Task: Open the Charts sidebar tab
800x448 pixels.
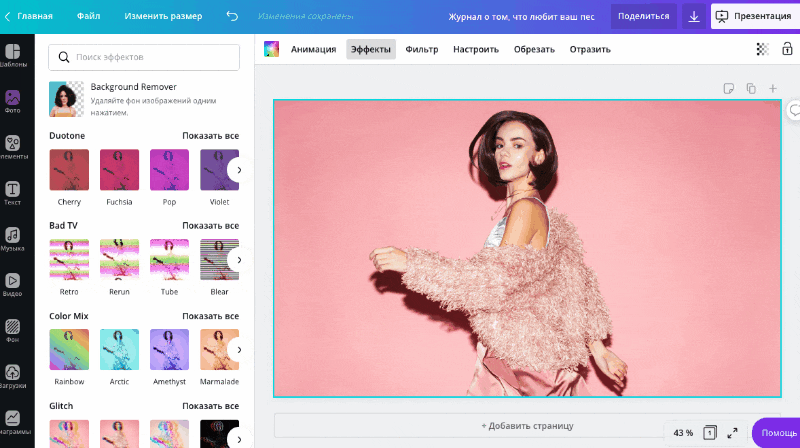Action: pos(13,422)
